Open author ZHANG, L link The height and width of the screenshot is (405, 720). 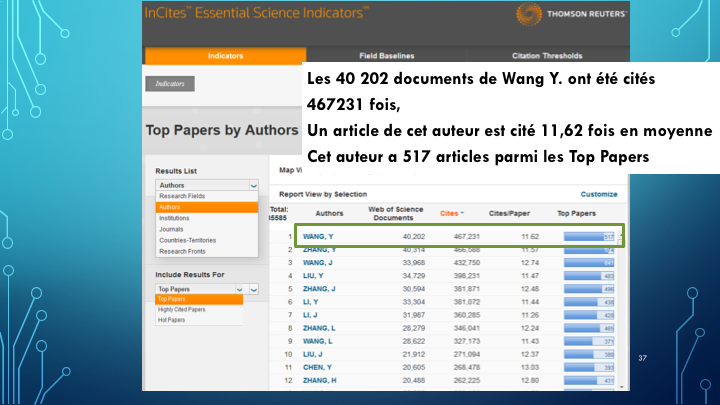coord(319,328)
